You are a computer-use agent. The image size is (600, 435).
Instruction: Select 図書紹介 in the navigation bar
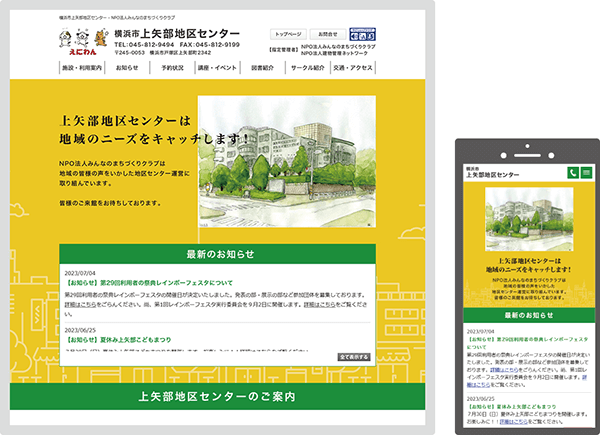[263, 68]
